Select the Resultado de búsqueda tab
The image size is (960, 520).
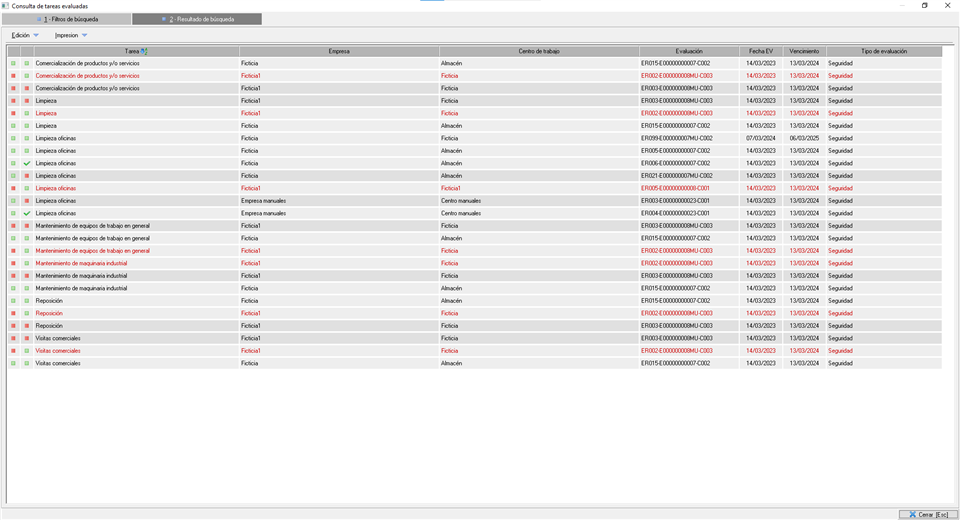[198, 19]
